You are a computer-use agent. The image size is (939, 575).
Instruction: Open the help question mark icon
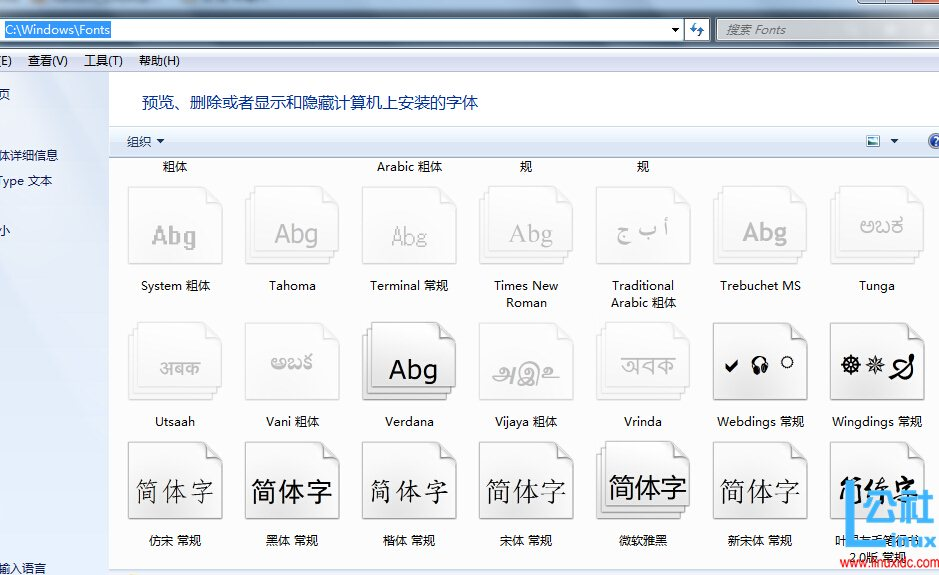coord(934,142)
